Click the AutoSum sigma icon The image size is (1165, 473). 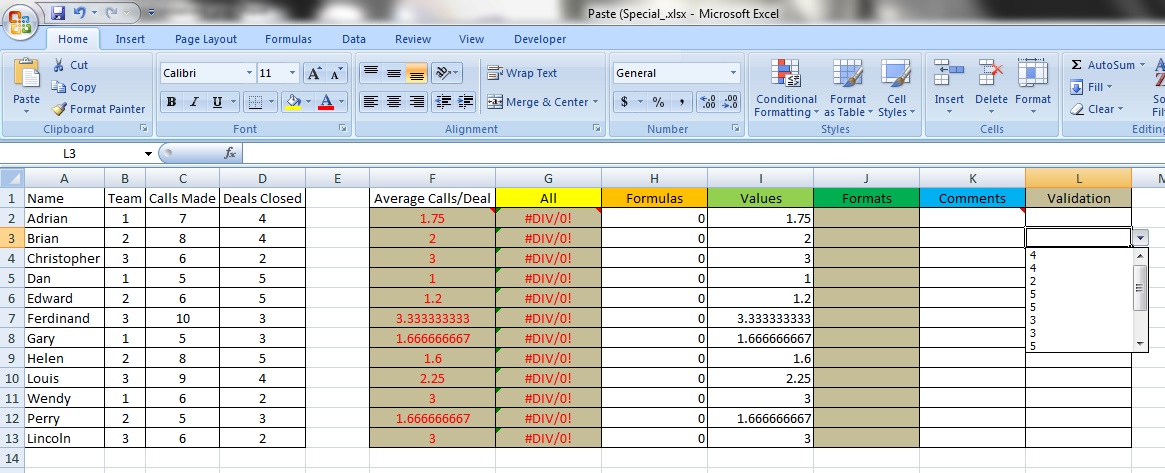[1076, 65]
